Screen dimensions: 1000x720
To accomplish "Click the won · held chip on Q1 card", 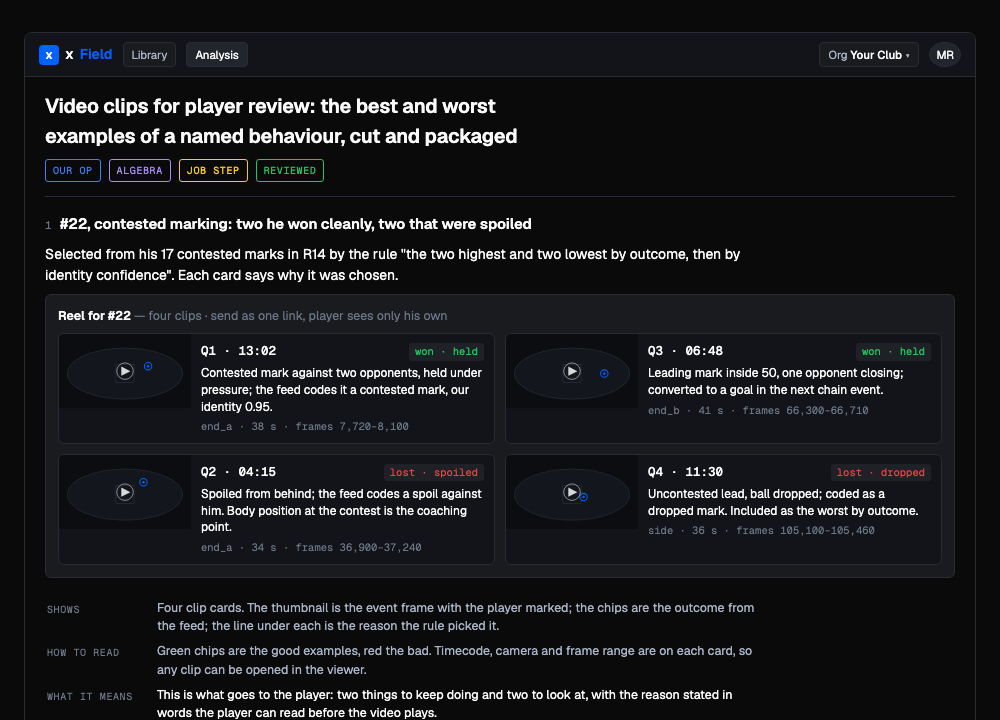I will (x=446, y=351).
